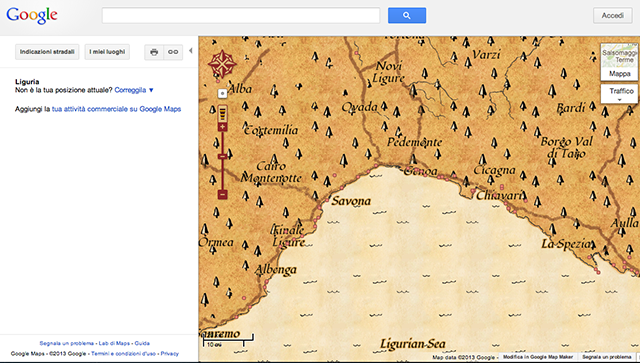Click the Lab di Maps link

114,343
